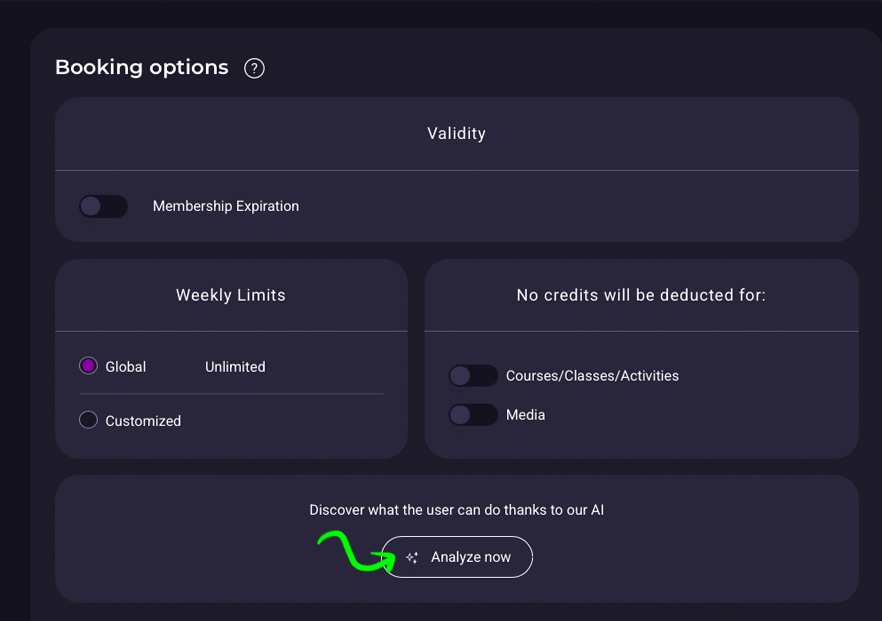Choose the Customized radio button

pyautogui.click(x=88, y=420)
